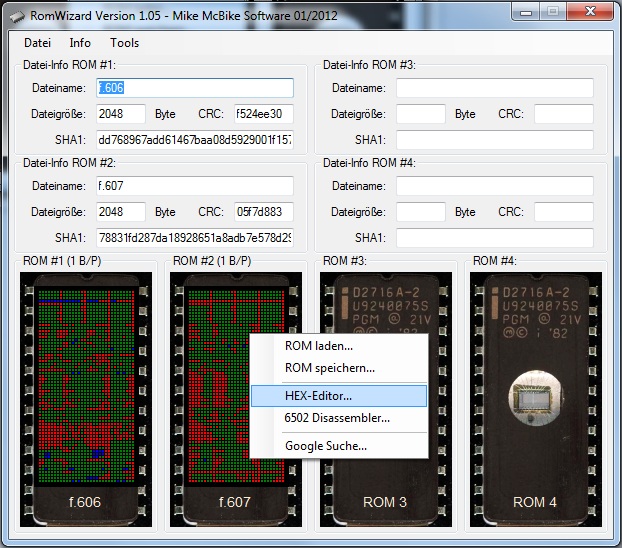The image size is (622, 548).
Task: Click the ROM #1 Dateiname field
Action: (x=195, y=88)
